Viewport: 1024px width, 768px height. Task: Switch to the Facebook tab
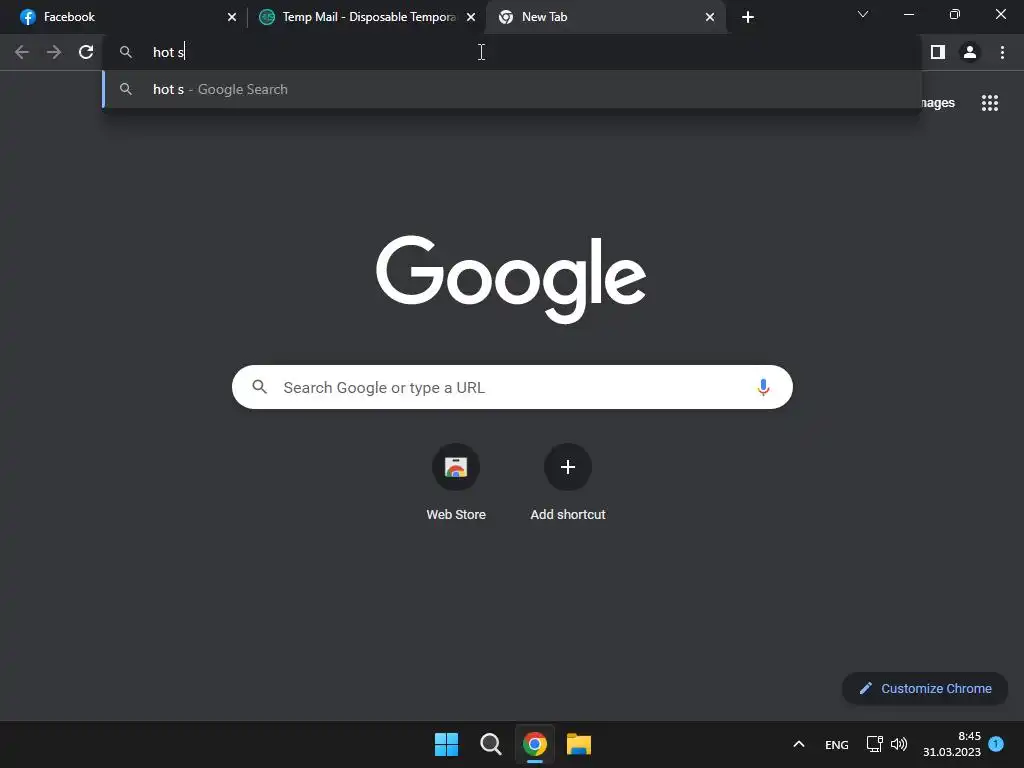(x=124, y=17)
